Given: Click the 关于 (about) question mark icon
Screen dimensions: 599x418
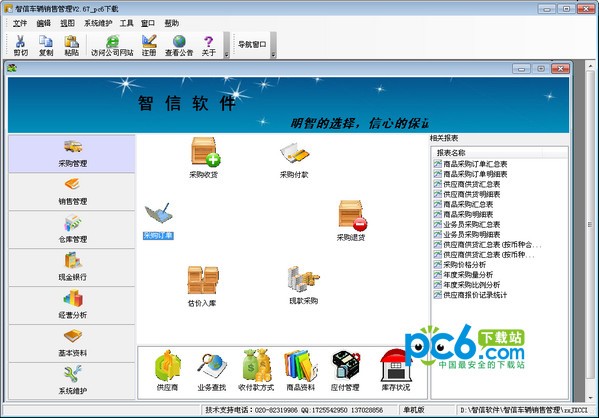Looking at the screenshot, I should tap(209, 45).
